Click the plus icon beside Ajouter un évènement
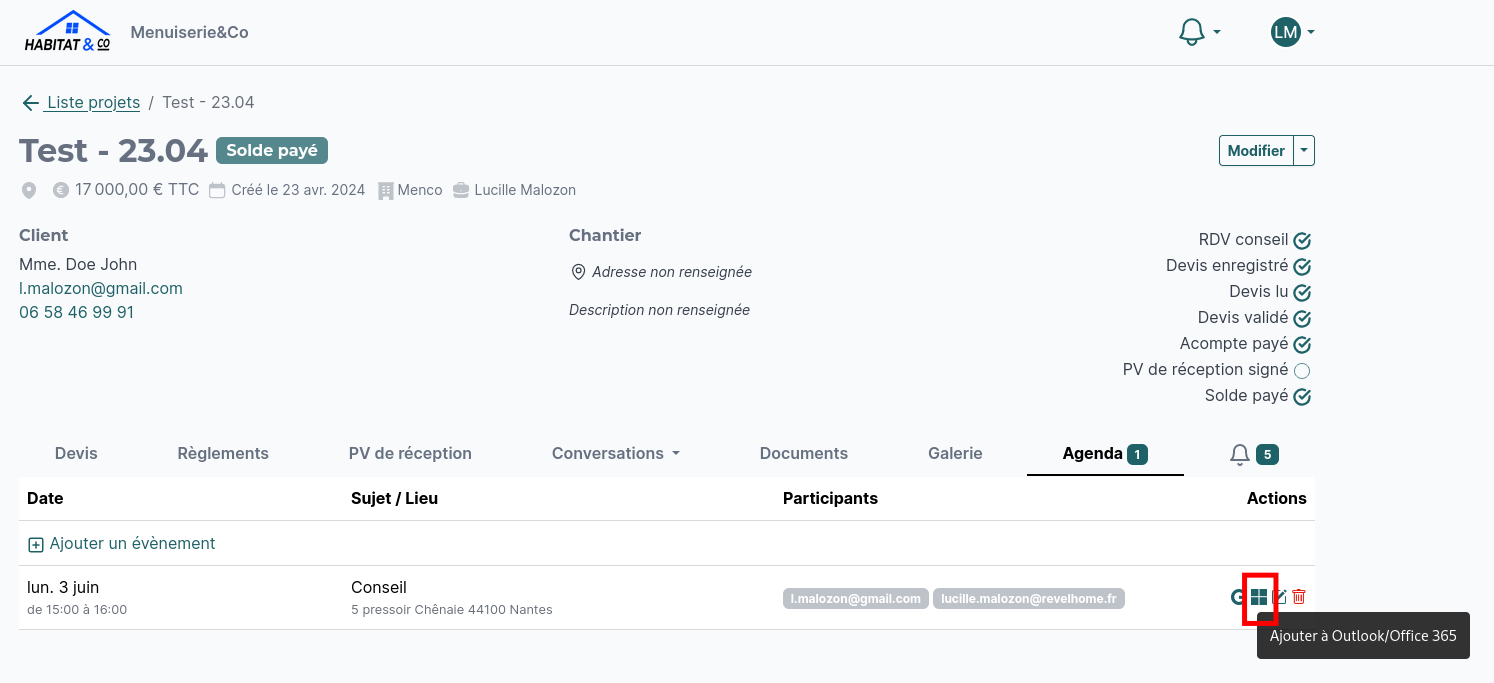Viewport: 1494px width, 683px height. (x=36, y=545)
